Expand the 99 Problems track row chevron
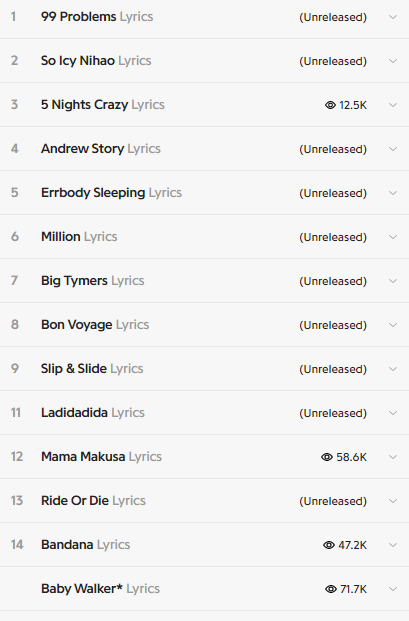 point(393,17)
